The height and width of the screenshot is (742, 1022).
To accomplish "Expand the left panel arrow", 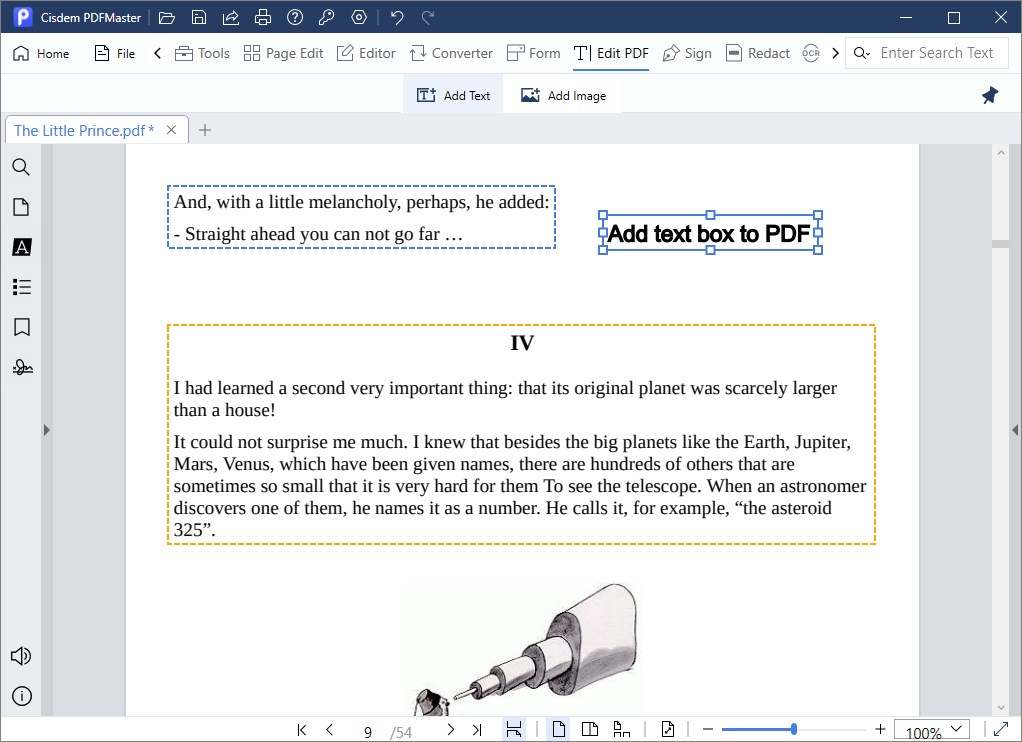I will [x=46, y=430].
